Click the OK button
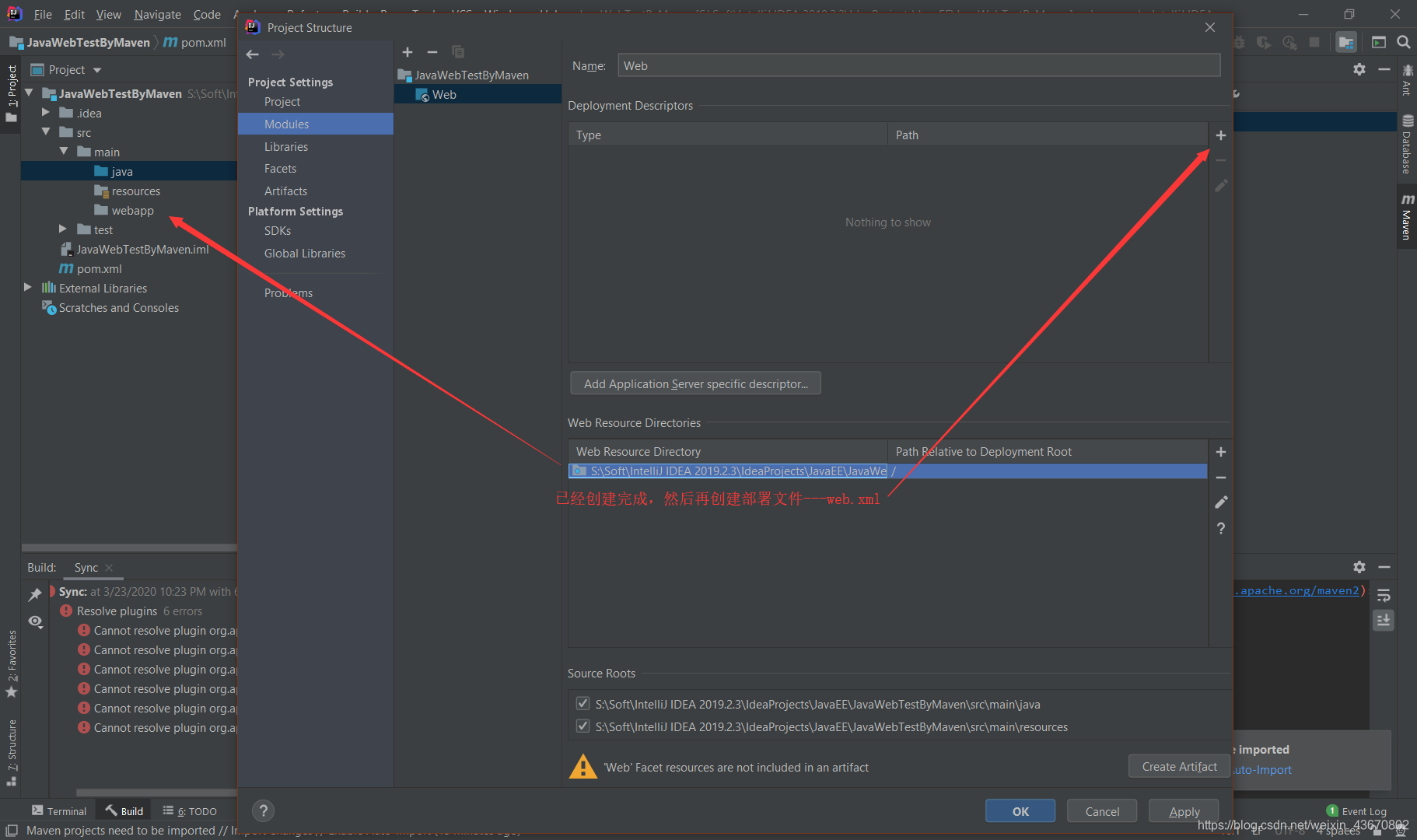Screen dimensions: 1417x840 pos(1020,811)
